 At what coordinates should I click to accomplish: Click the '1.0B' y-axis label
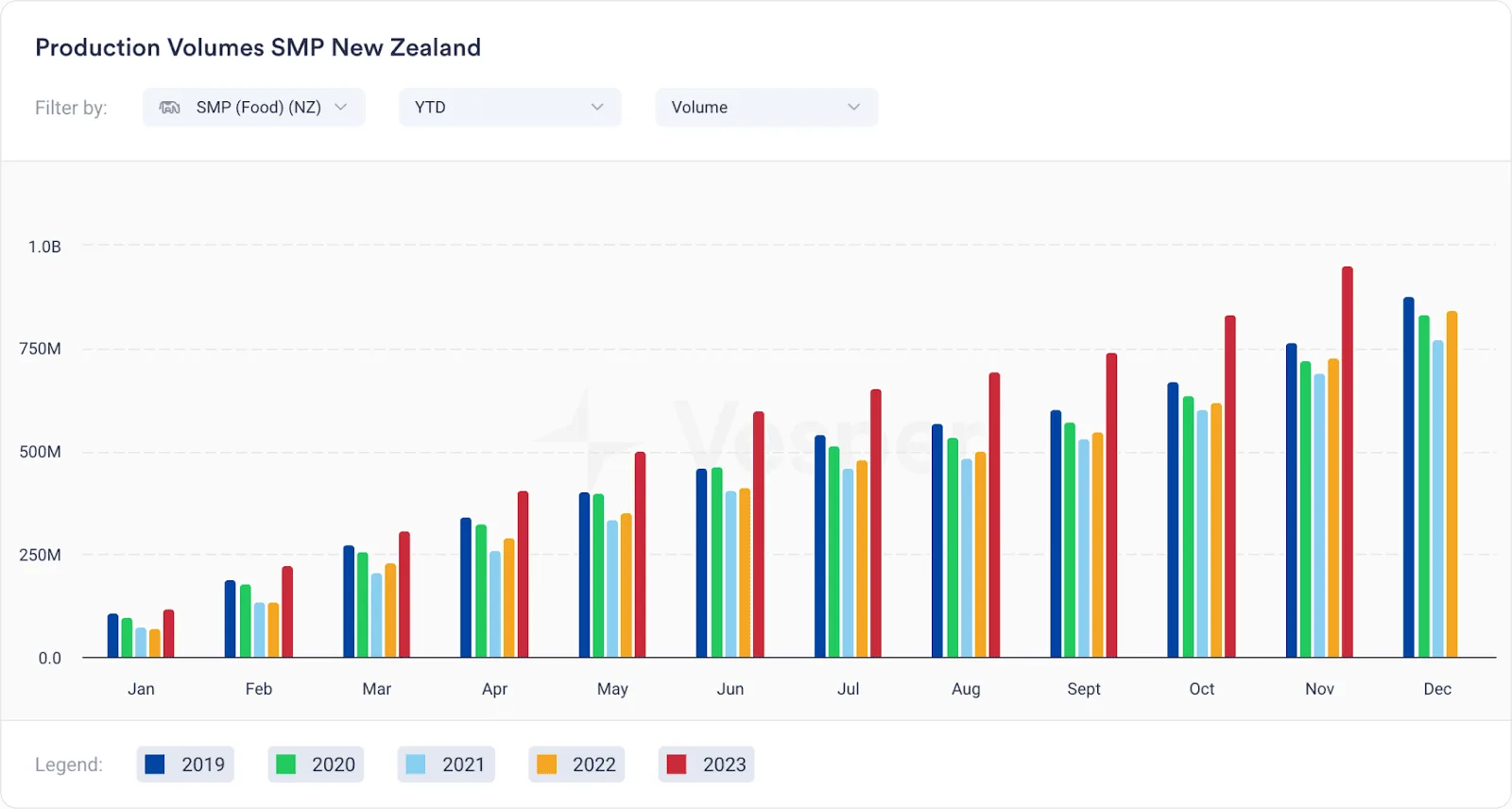point(44,247)
